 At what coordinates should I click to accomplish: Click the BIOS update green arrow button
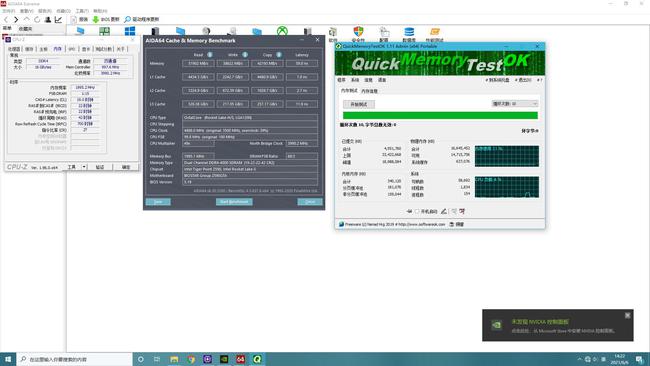[x=106, y=19]
